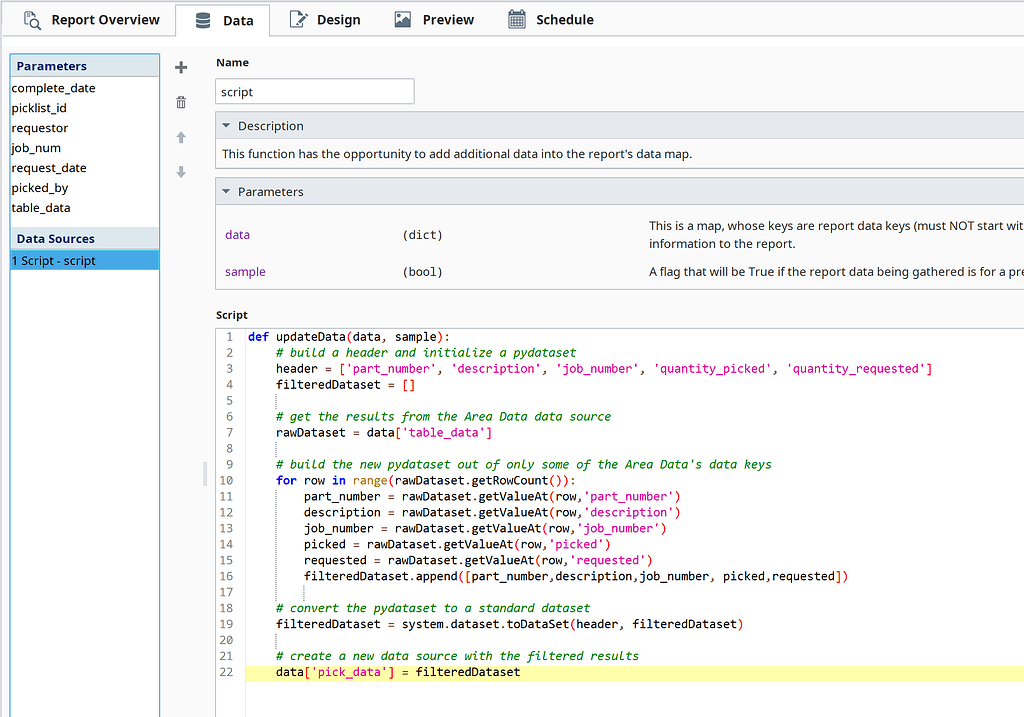
Task: Click the Name field containing script
Action: tap(314, 91)
